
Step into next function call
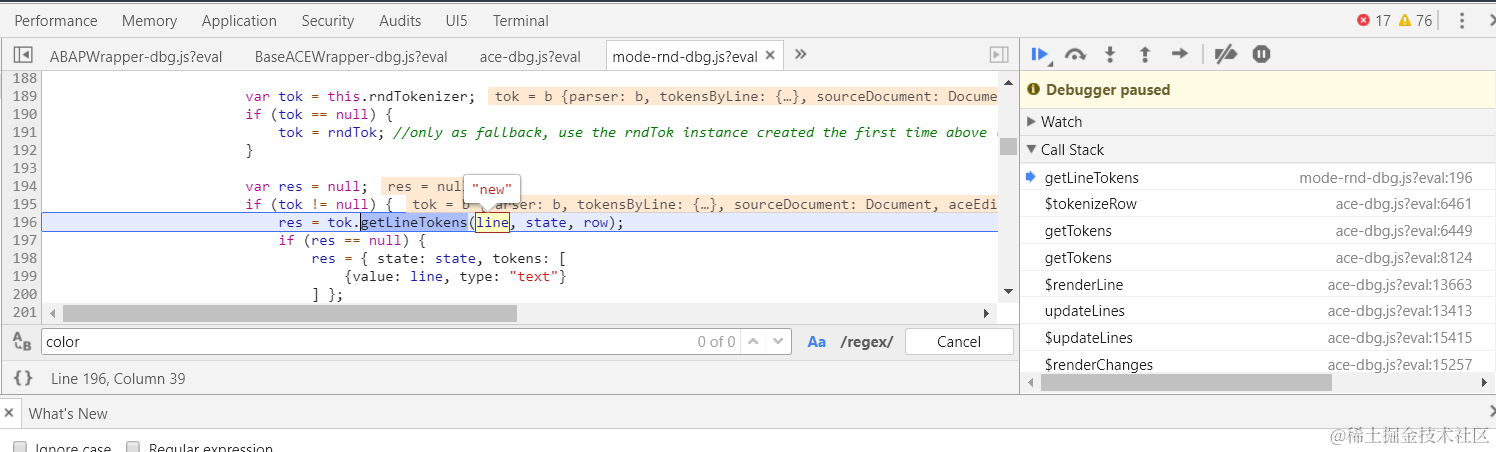(1109, 55)
